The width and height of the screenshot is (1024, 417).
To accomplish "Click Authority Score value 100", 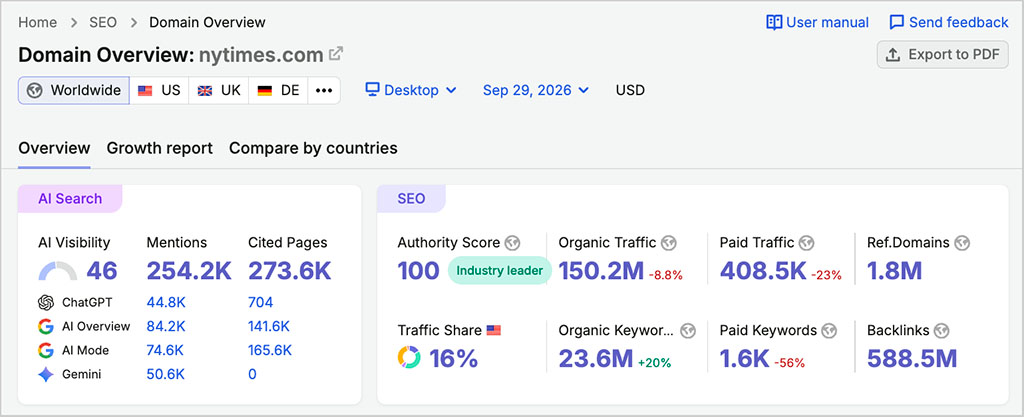I will click(x=419, y=270).
